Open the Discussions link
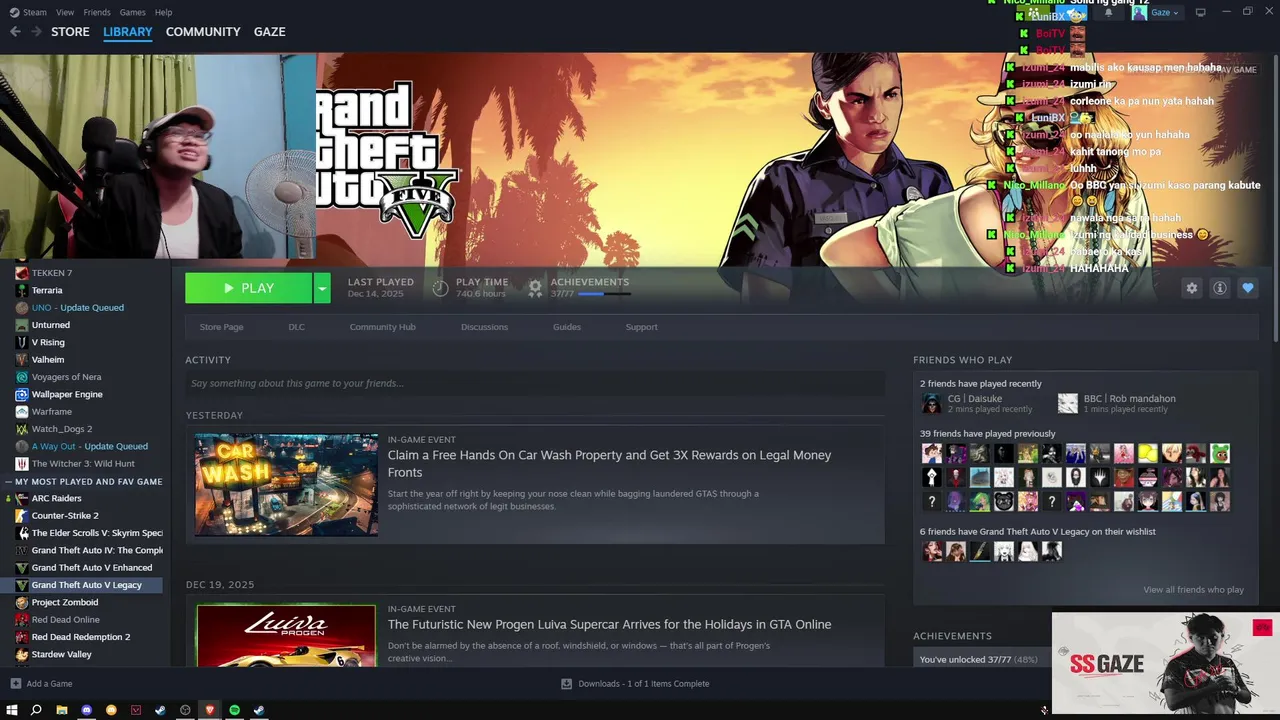1280x720 pixels. tap(484, 327)
